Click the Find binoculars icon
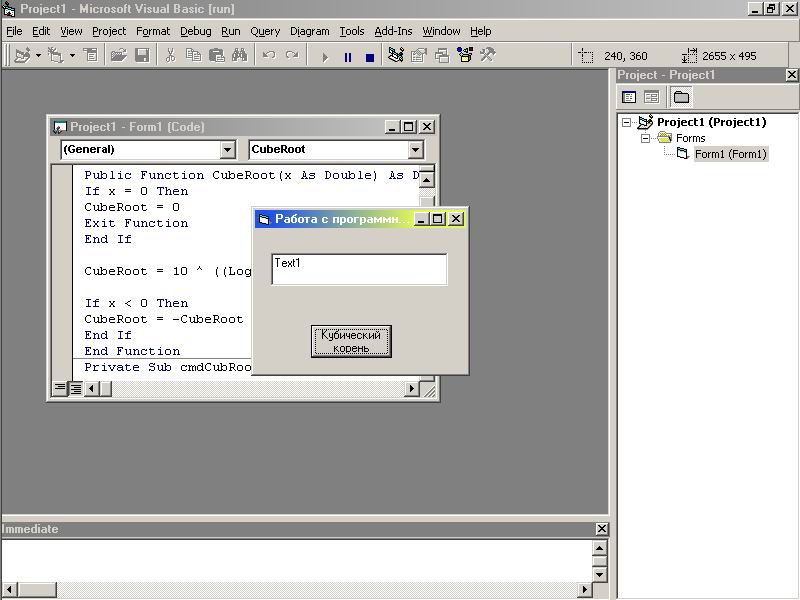 [239, 55]
